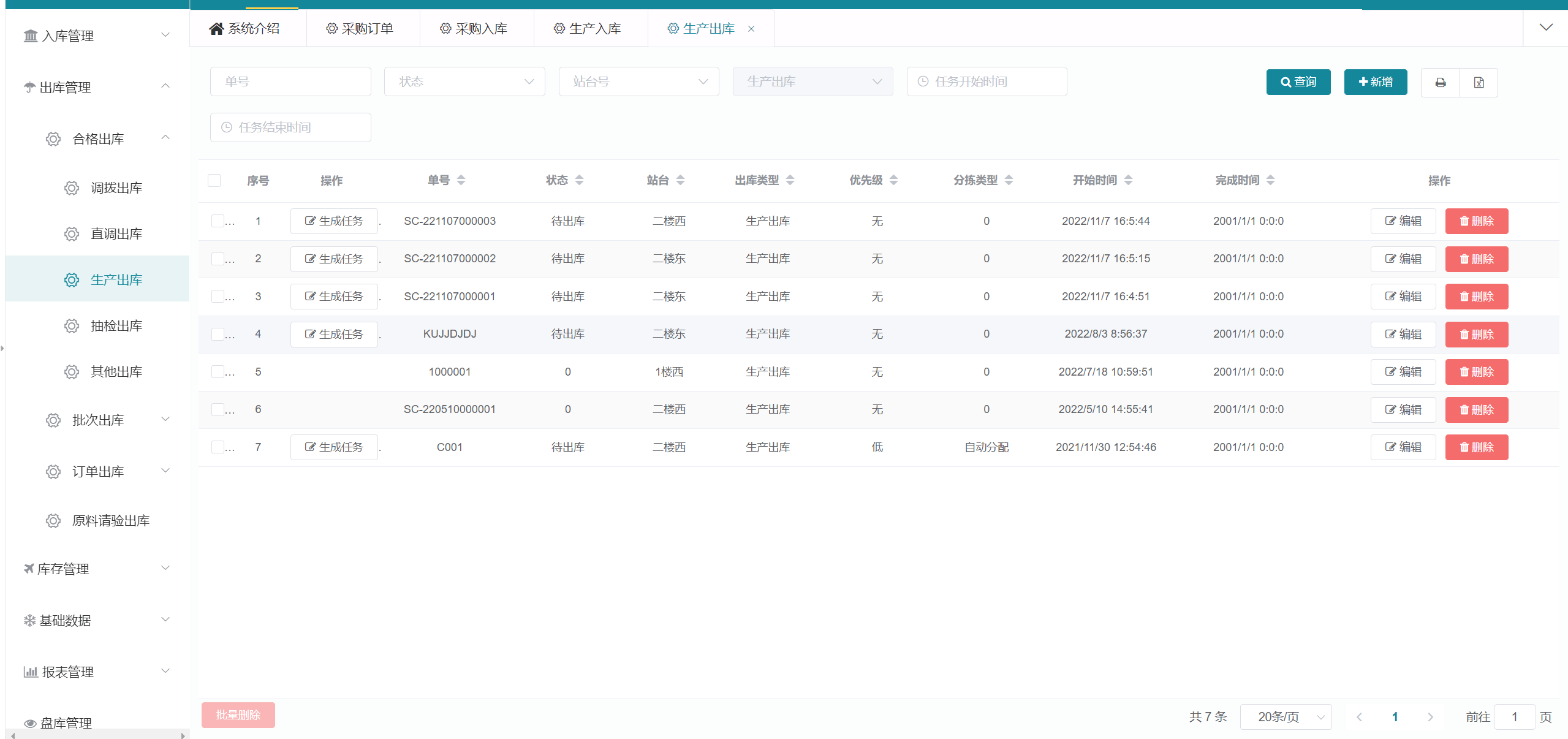Image resolution: width=1568 pixels, height=739 pixels.
Task: Click the gear icon beside 直调出库
Action: 72,234
